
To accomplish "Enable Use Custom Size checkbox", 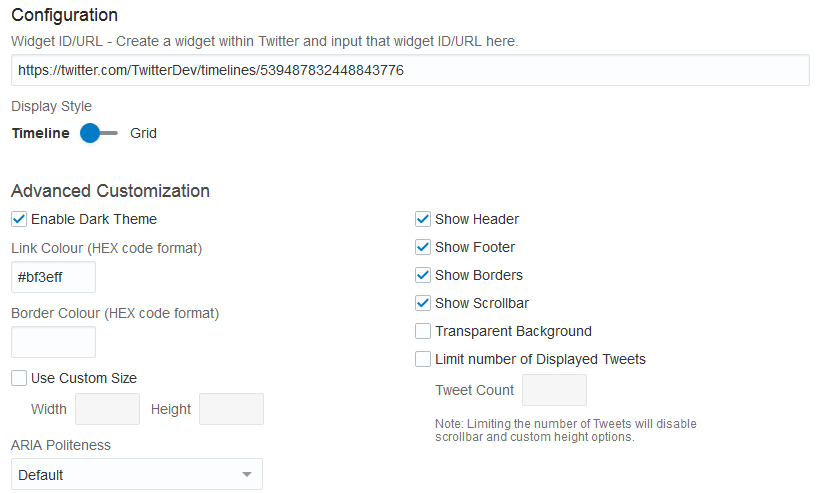I will tap(19, 378).
